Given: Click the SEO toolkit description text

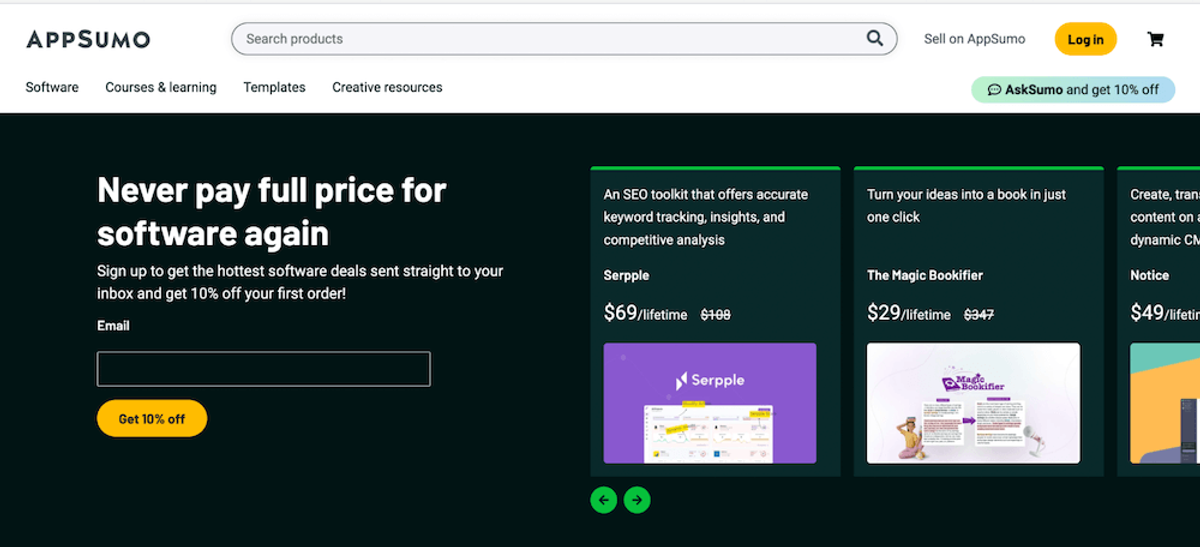Looking at the screenshot, I should click(706, 217).
